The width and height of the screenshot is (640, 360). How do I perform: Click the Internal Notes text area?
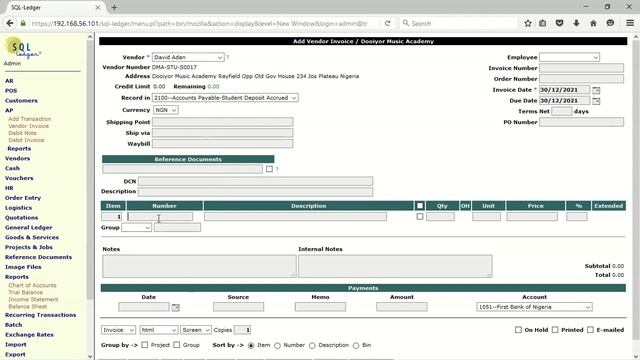[x=395, y=266]
